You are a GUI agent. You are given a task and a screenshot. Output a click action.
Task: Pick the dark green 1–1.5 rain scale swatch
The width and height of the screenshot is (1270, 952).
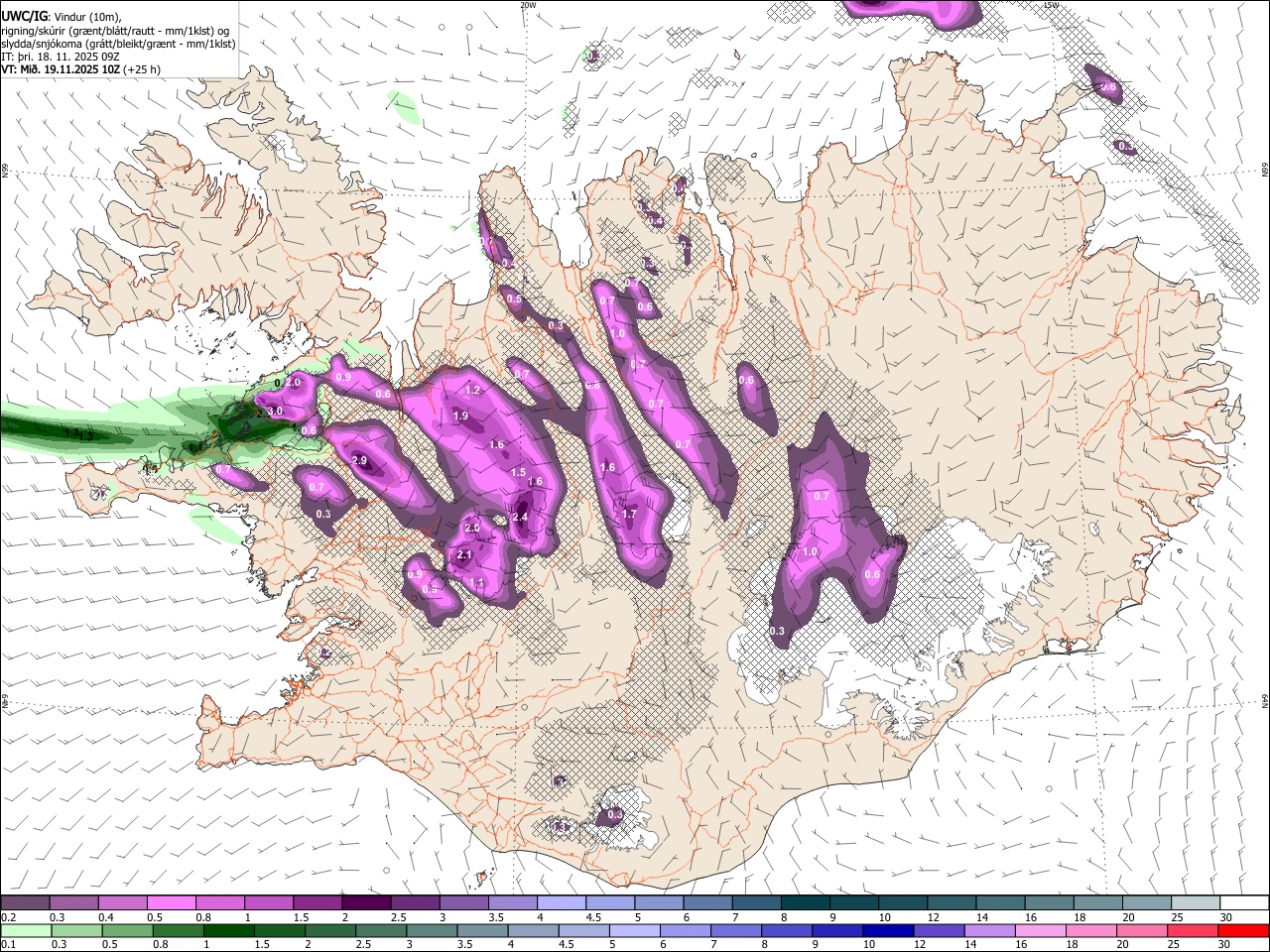click(x=228, y=931)
